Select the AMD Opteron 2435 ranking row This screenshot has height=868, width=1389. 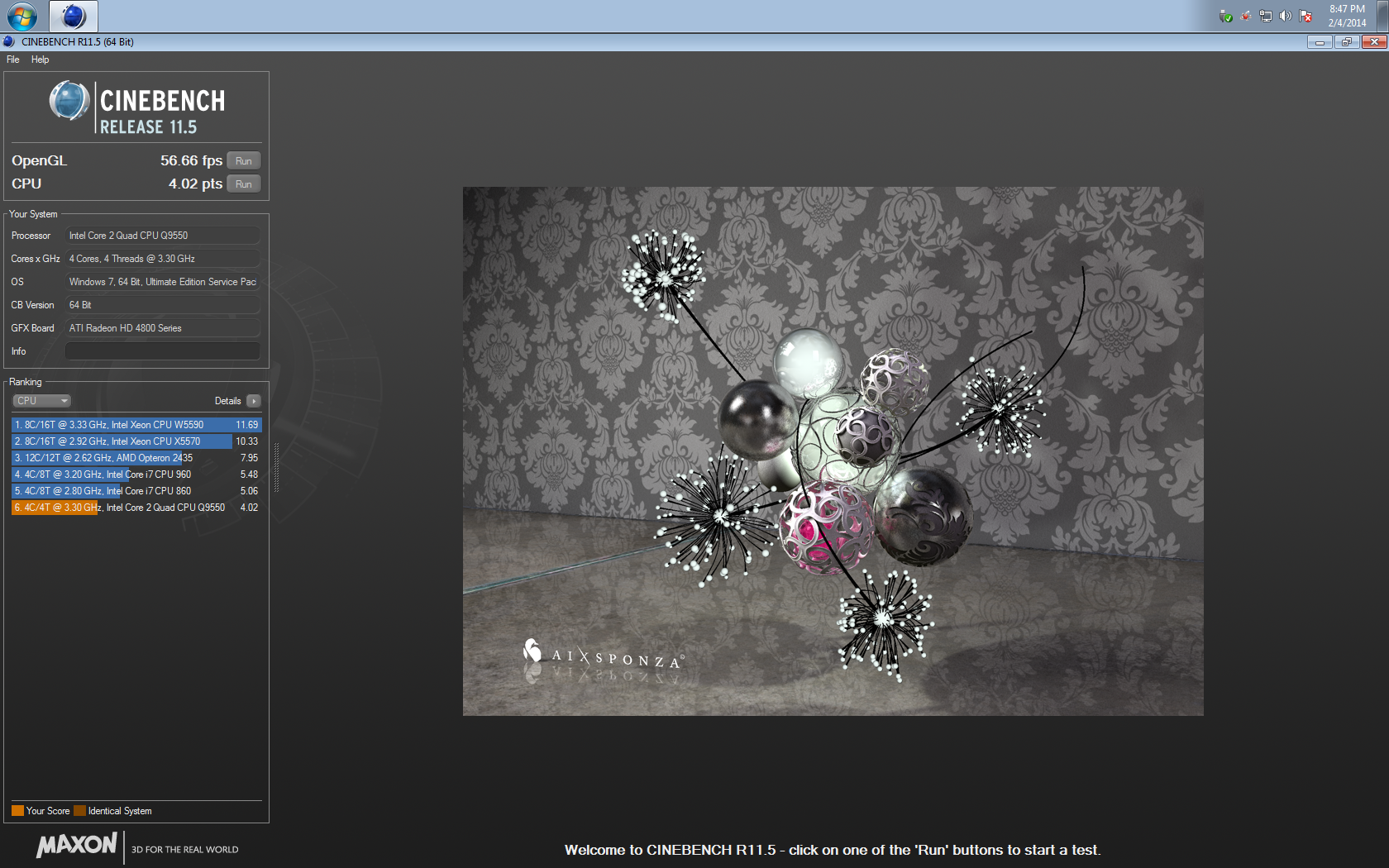tap(136, 458)
